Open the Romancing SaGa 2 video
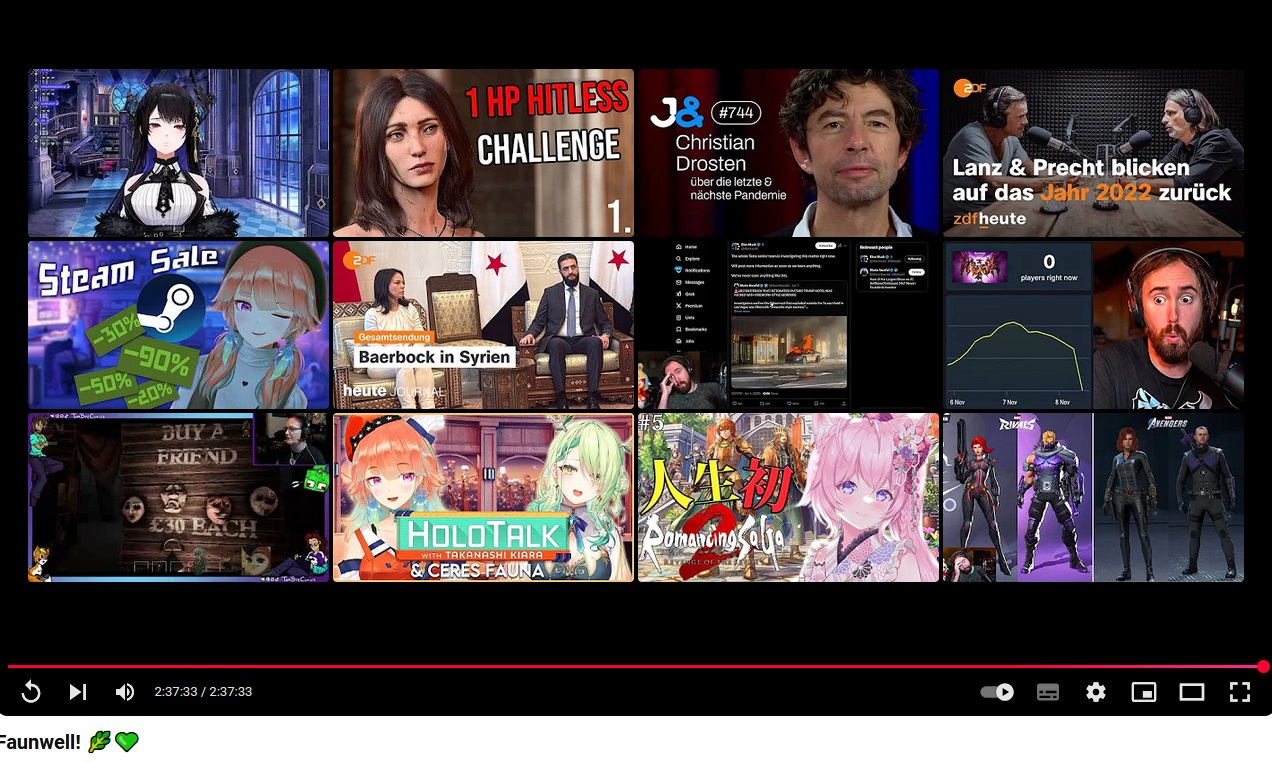This screenshot has height=762, width=1272. click(788, 497)
